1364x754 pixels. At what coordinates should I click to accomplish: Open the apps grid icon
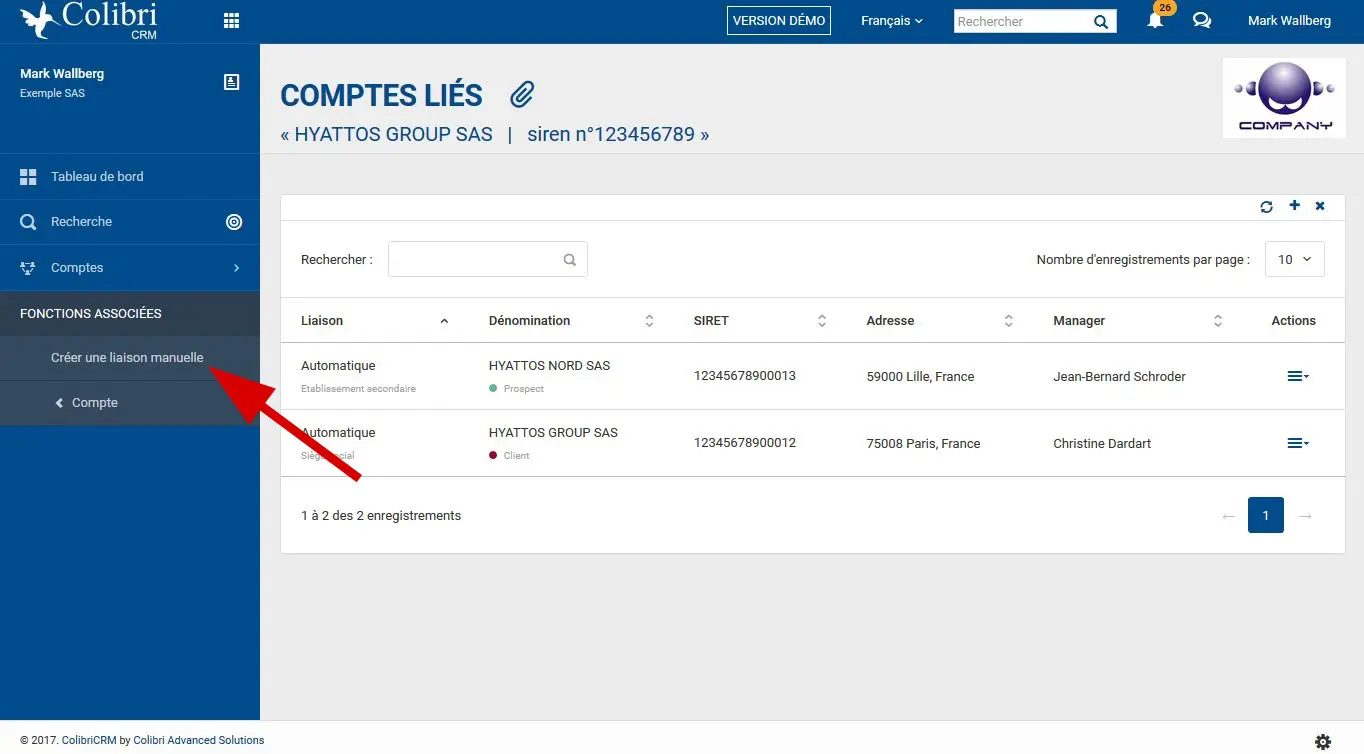coord(231,21)
